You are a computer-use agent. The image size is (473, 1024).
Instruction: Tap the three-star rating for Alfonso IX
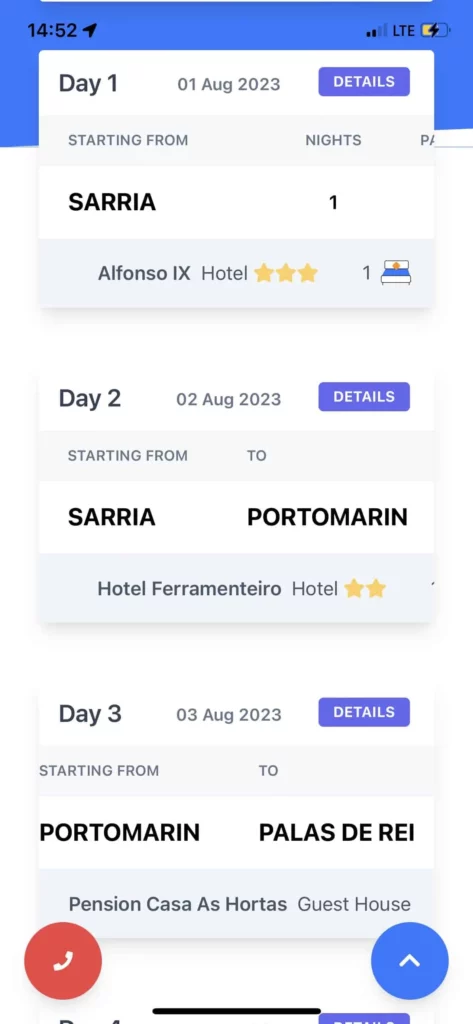point(285,273)
